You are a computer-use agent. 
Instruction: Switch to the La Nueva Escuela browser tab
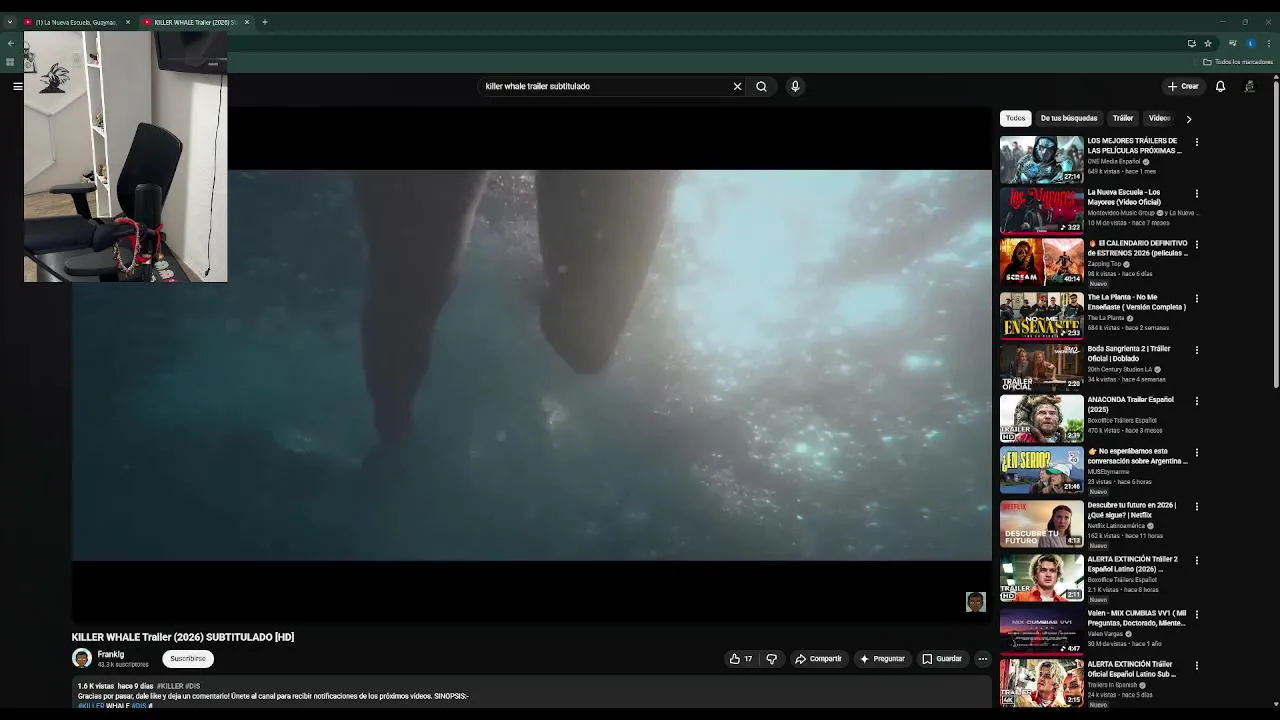[x=76, y=22]
